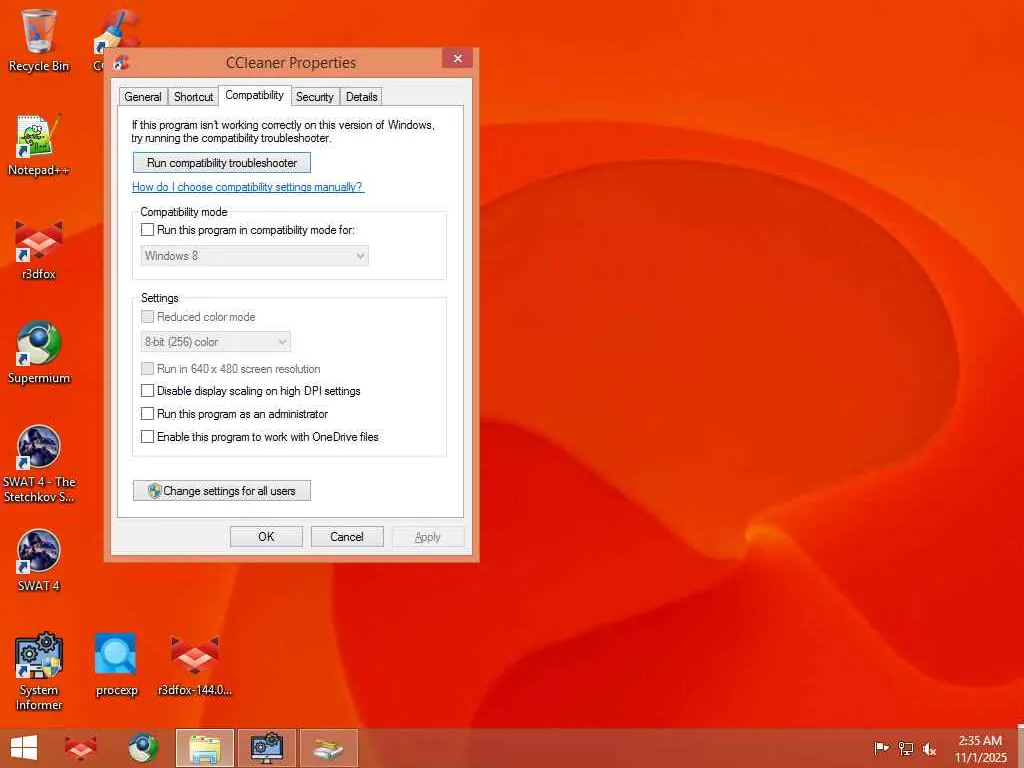Click Run compatibility troubleshooter button
The width and height of the screenshot is (1024, 768).
[x=222, y=163]
